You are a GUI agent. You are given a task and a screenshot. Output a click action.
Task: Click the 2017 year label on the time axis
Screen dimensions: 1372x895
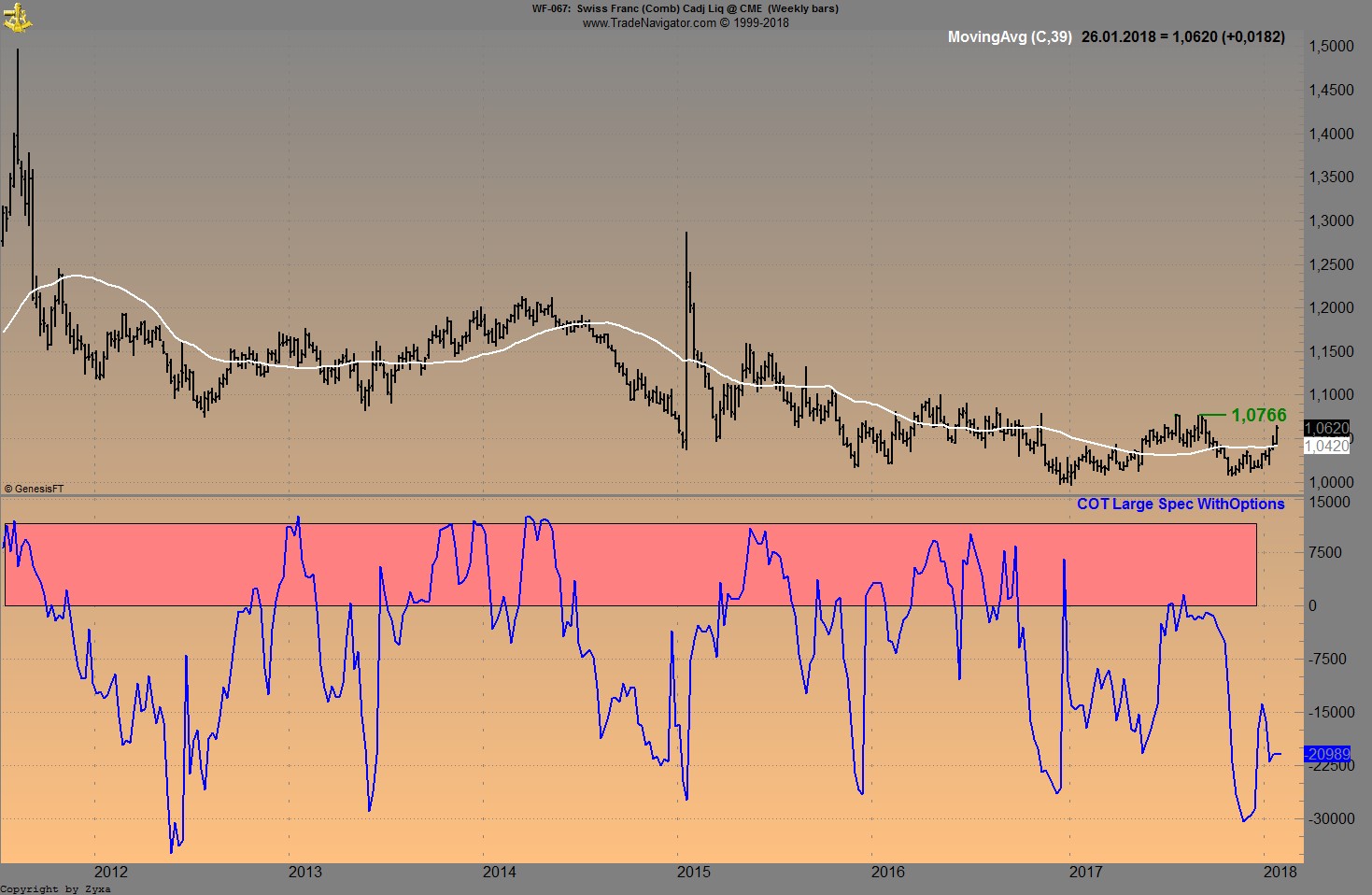tap(1085, 872)
